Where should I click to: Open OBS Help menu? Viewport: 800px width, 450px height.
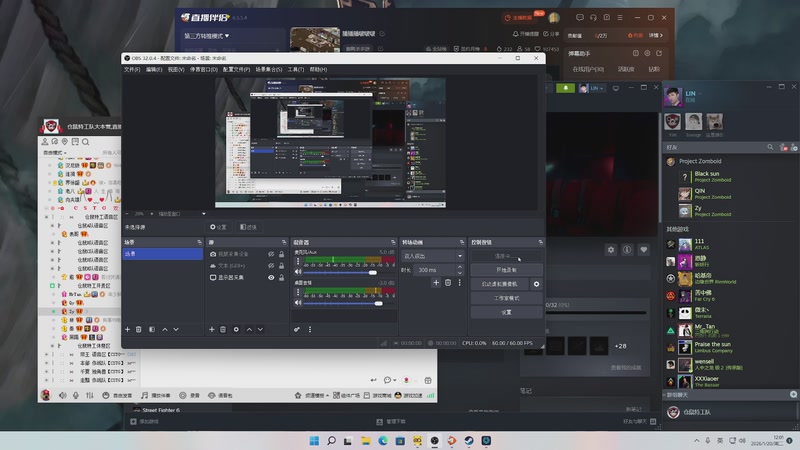click(318, 69)
